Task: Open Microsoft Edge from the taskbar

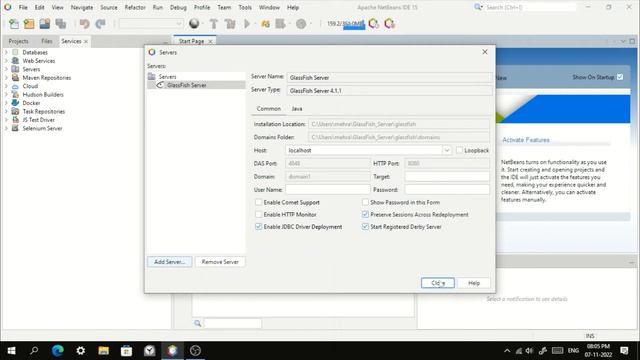Action: tap(58, 351)
